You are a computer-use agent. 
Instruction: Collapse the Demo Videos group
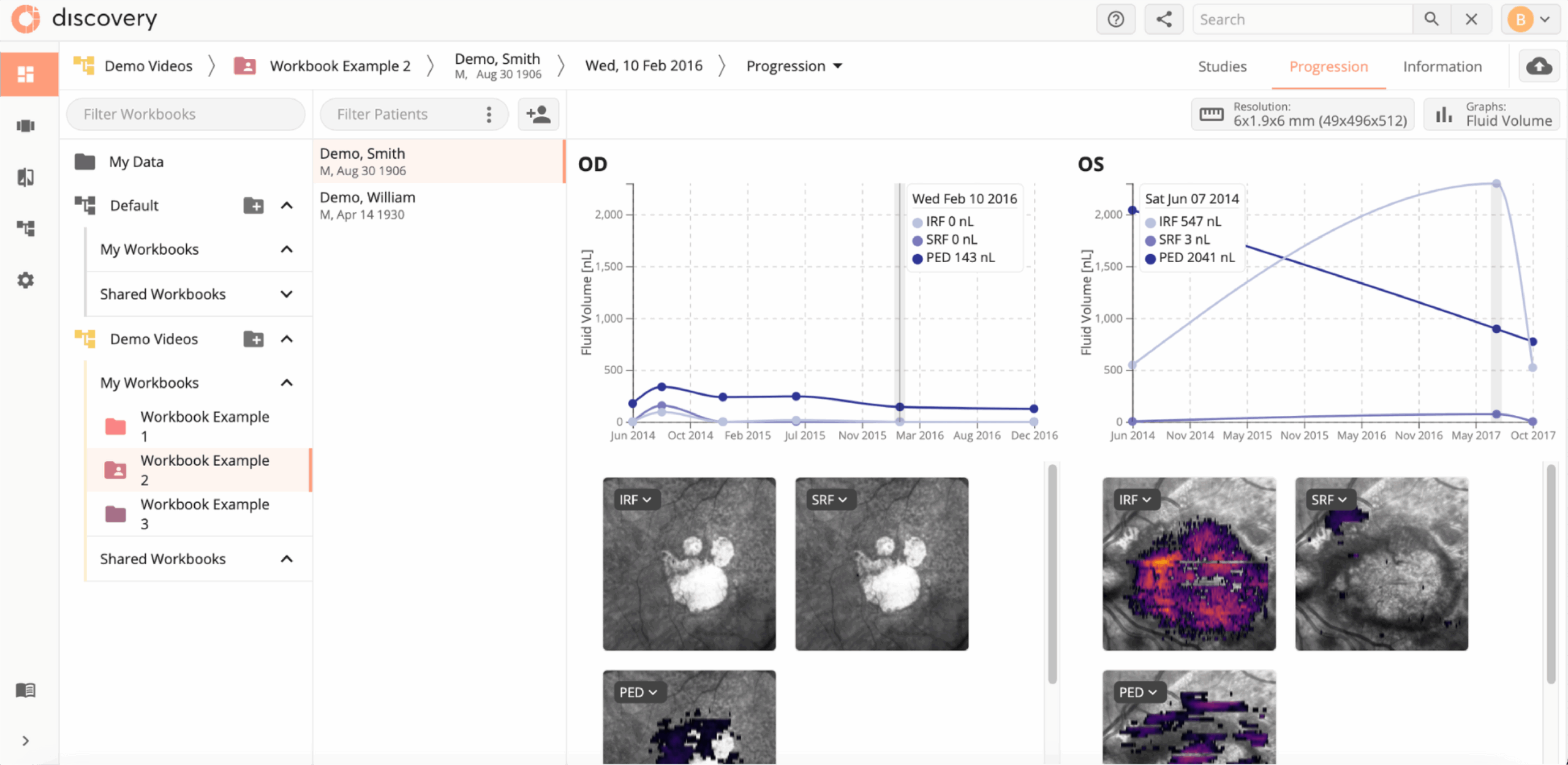click(286, 339)
